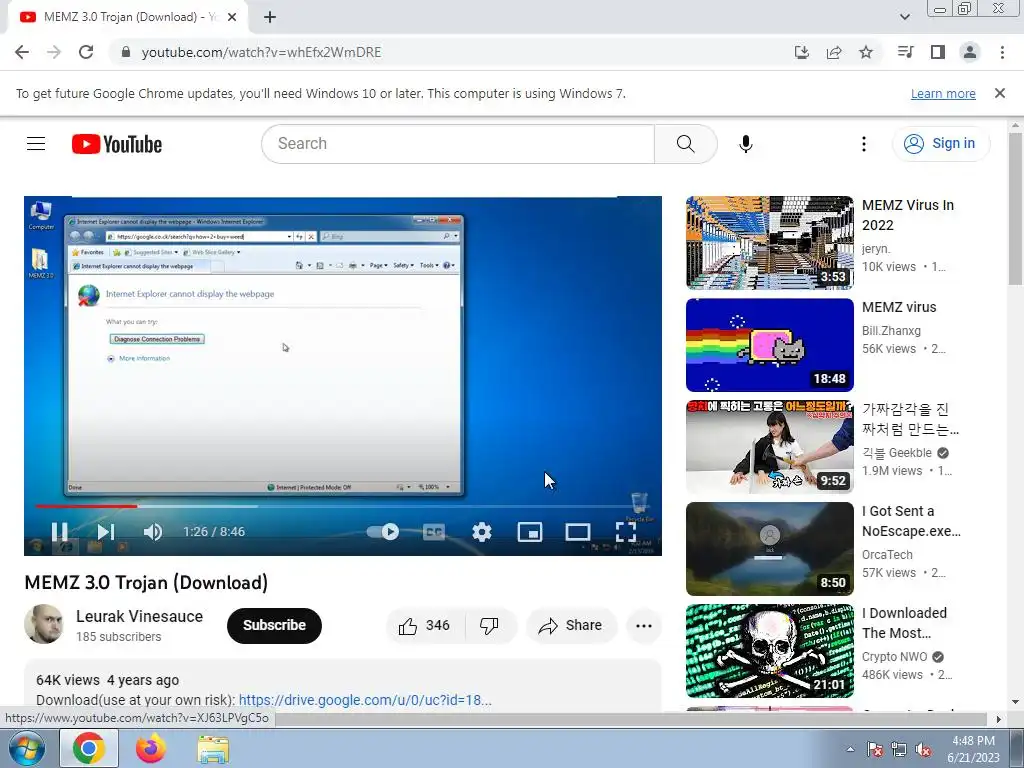Subscribe to Leurak Vinesauce

click(274, 625)
